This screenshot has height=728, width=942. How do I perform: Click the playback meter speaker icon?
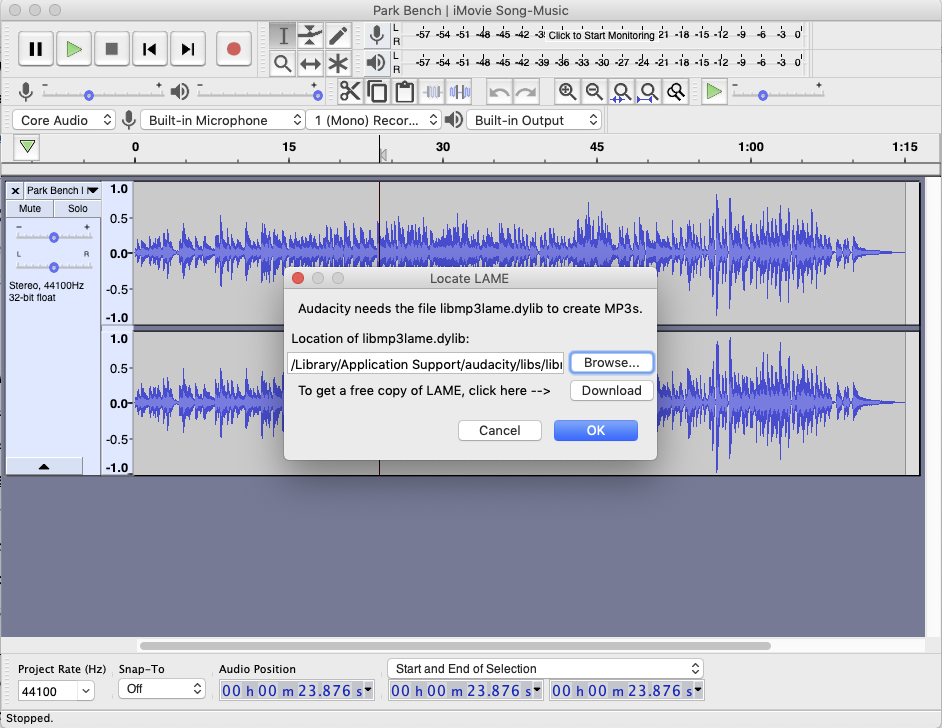click(x=377, y=62)
